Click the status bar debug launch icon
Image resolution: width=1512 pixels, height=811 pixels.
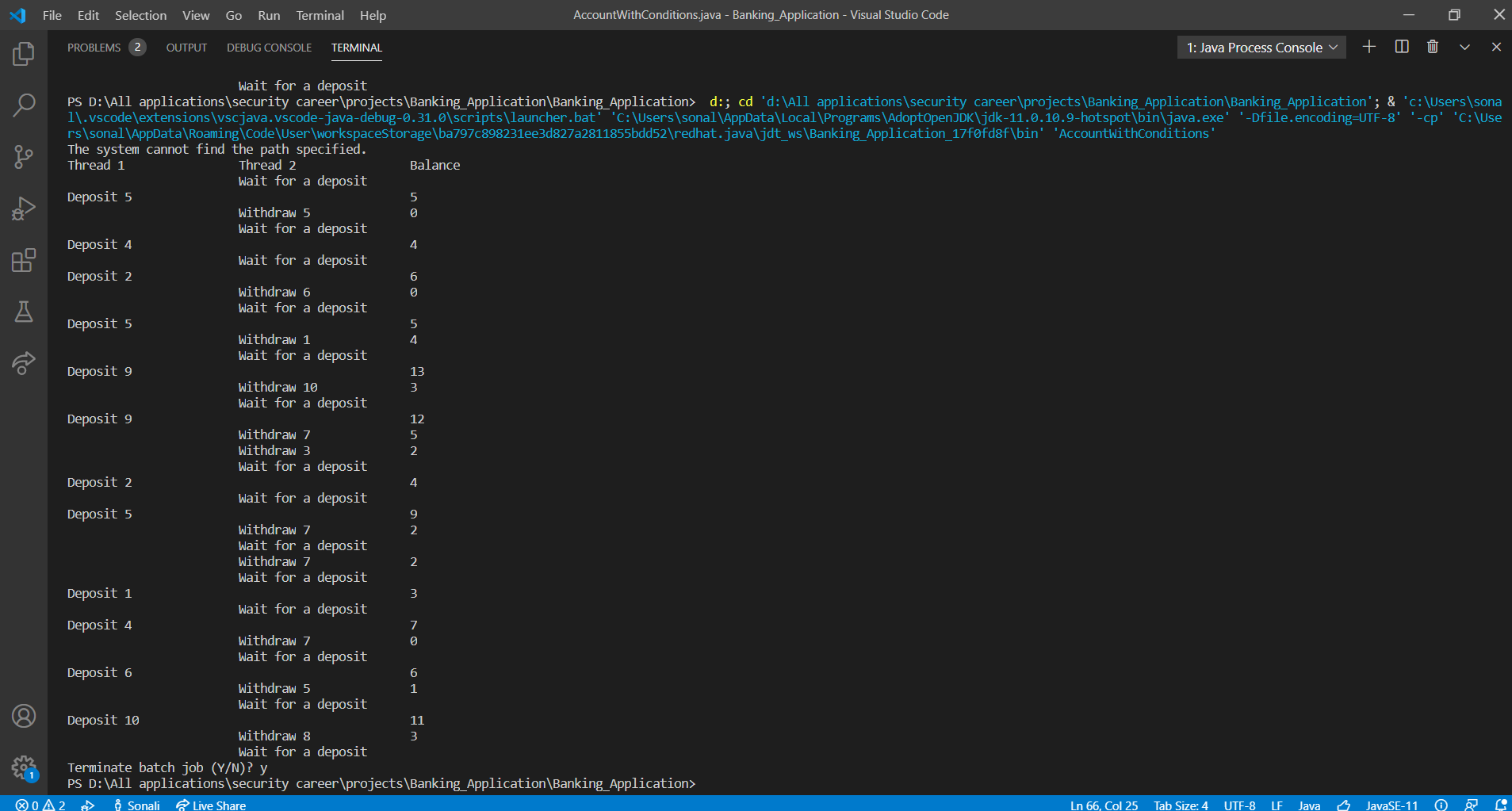88,805
